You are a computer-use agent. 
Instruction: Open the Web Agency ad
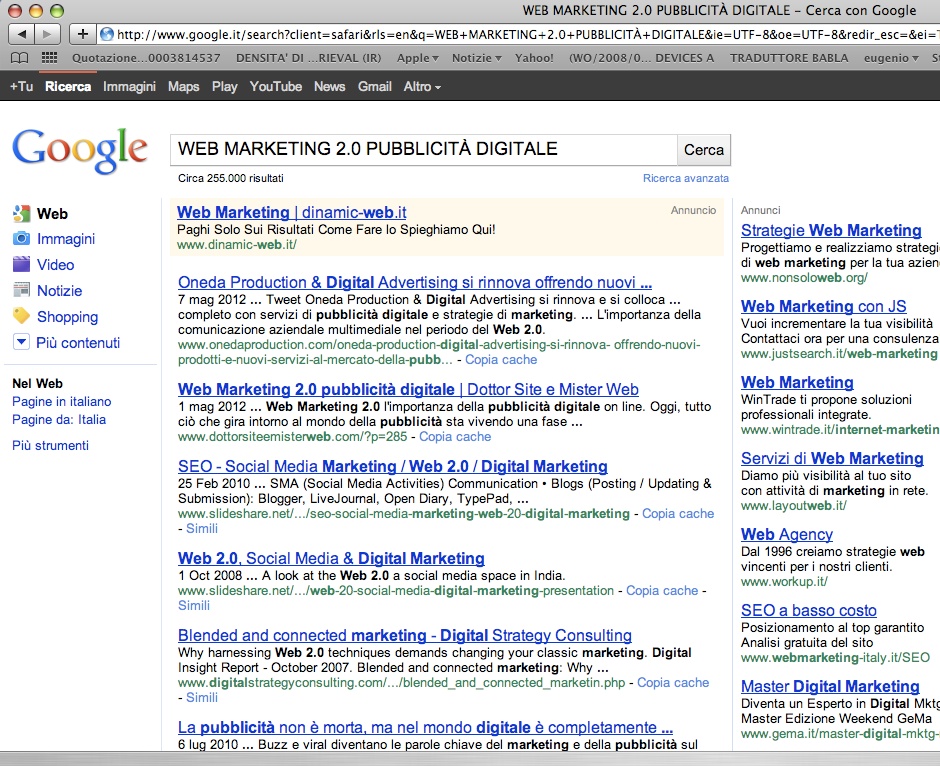tap(787, 534)
